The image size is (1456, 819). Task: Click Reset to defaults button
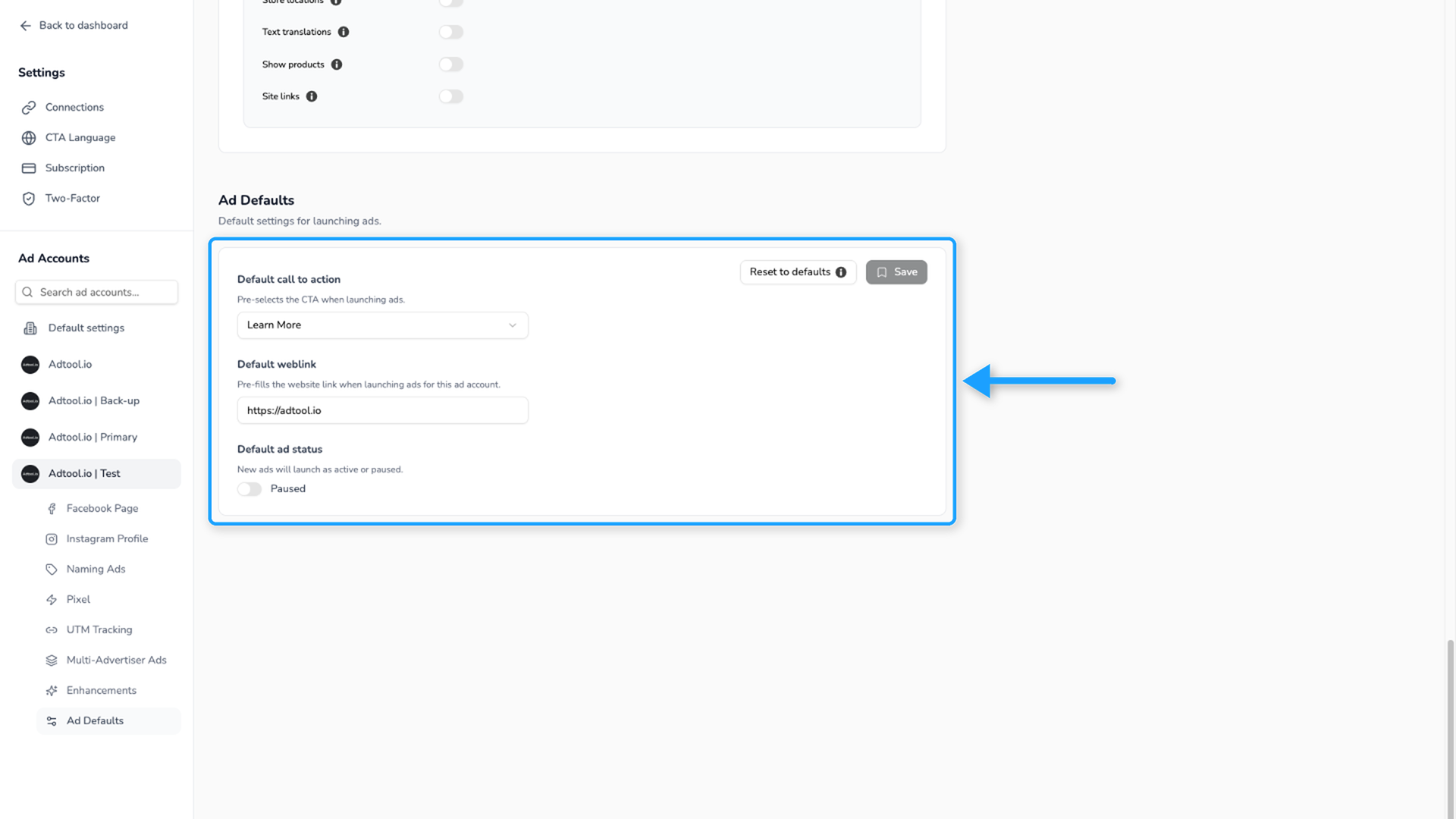pos(798,272)
